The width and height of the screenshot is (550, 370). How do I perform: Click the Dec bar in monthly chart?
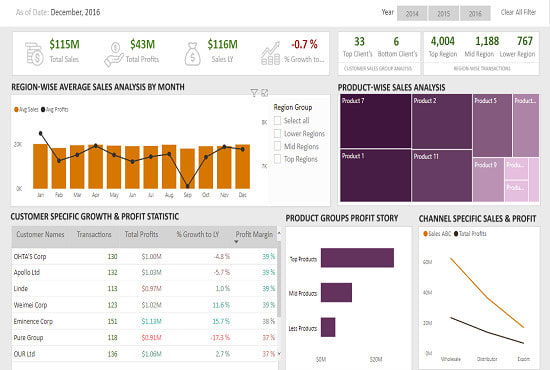(x=242, y=167)
